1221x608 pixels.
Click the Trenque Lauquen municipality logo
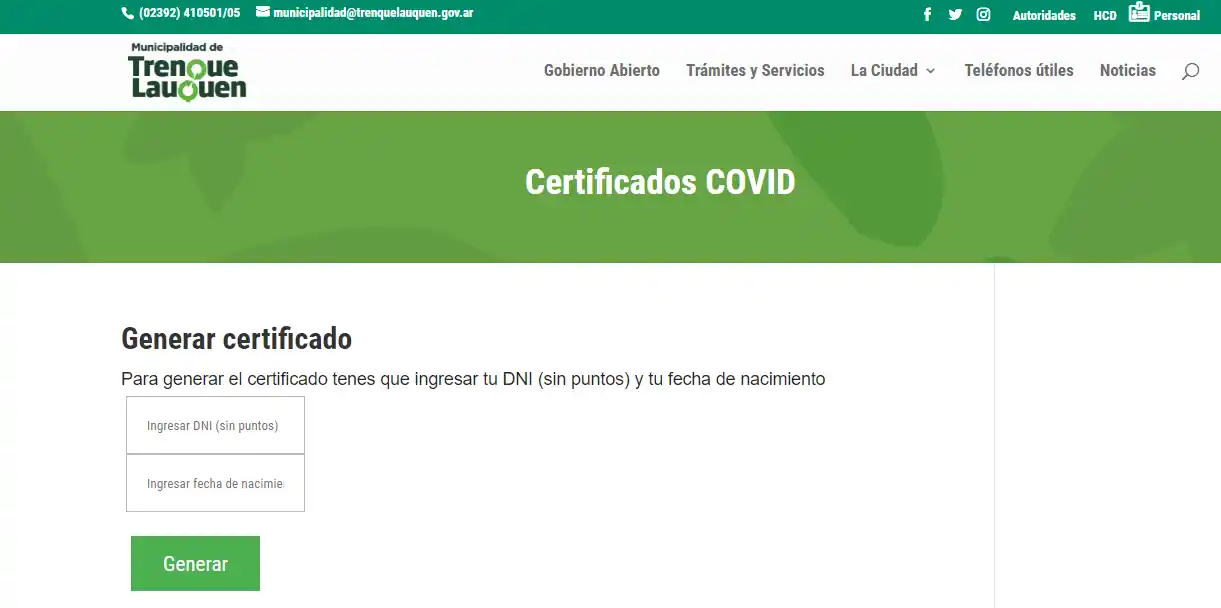[187, 71]
